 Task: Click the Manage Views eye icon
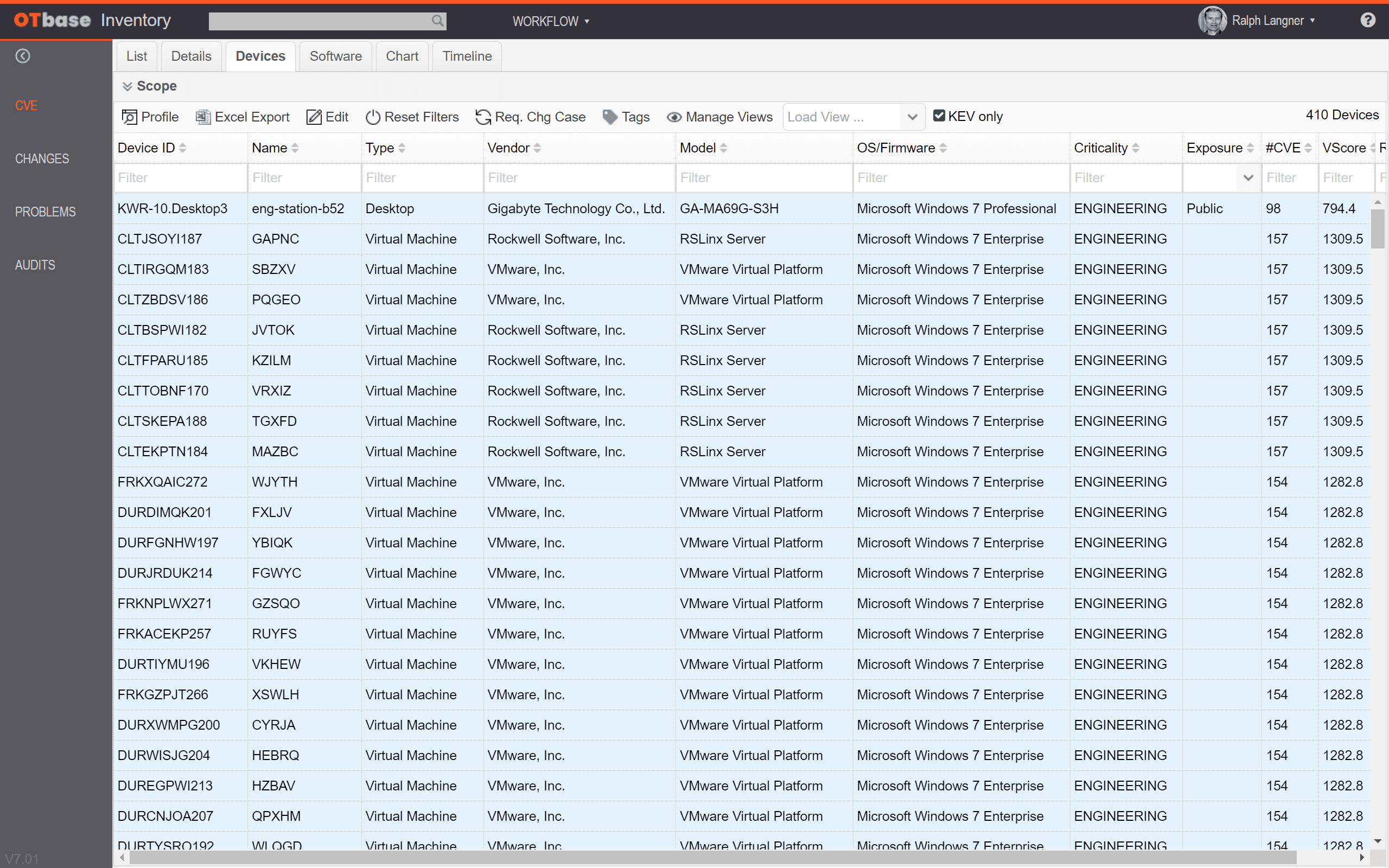(674, 117)
